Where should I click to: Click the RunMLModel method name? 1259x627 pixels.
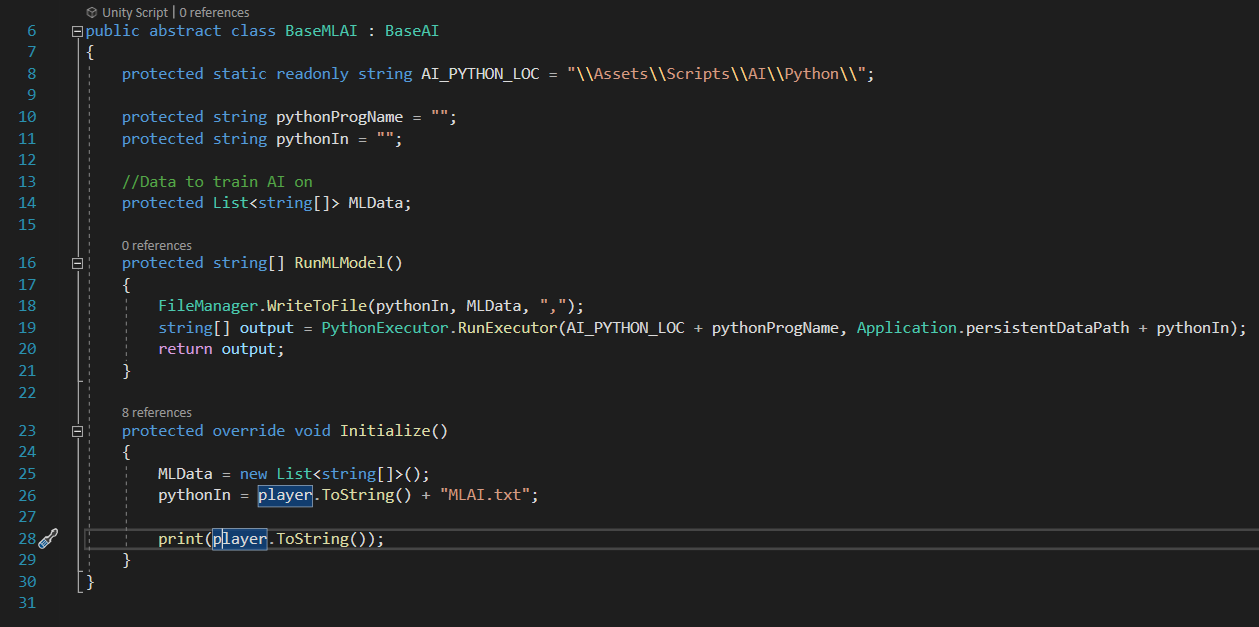[340, 263]
